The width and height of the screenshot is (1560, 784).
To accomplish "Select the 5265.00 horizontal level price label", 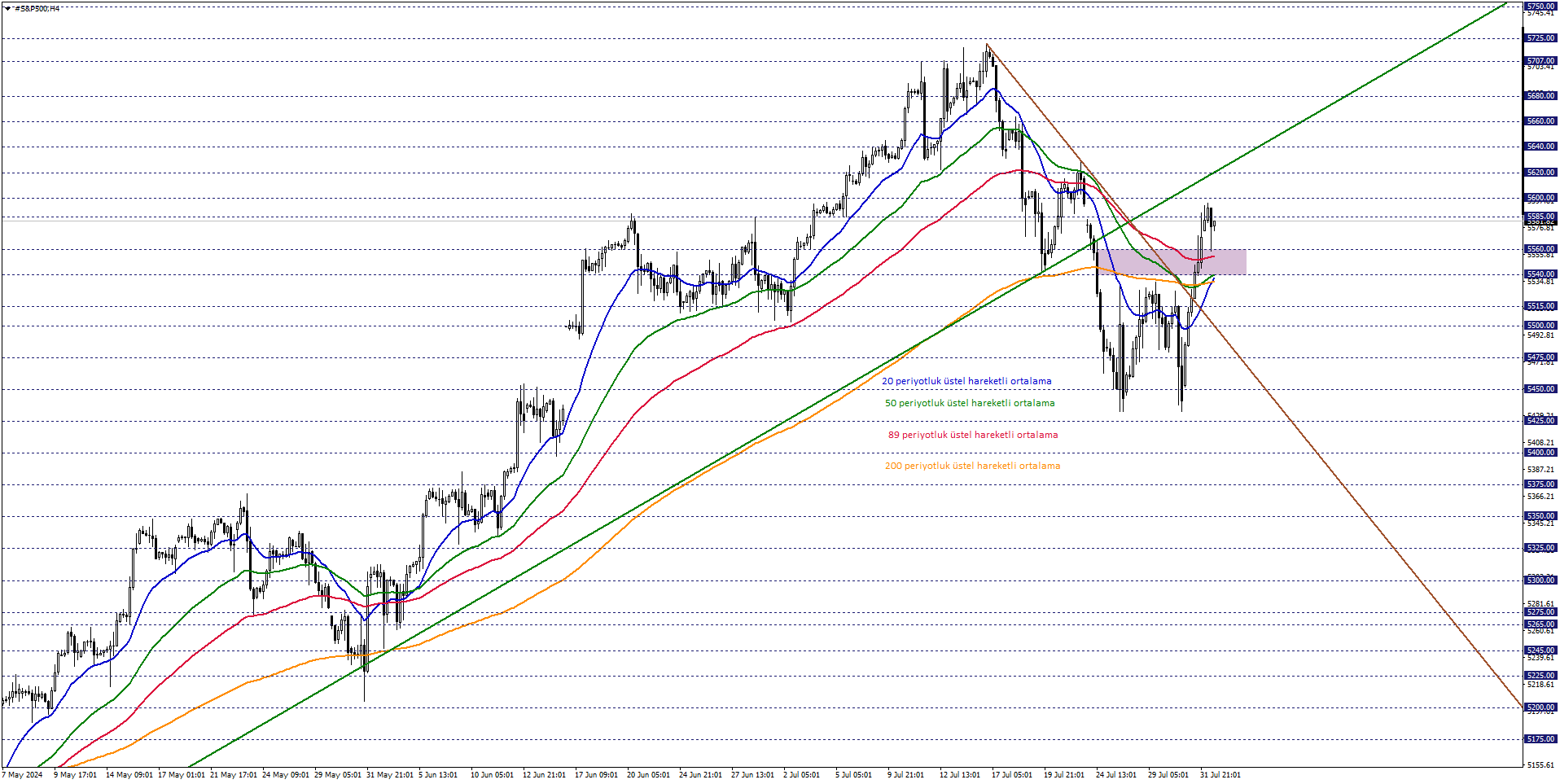I will point(1540,624).
